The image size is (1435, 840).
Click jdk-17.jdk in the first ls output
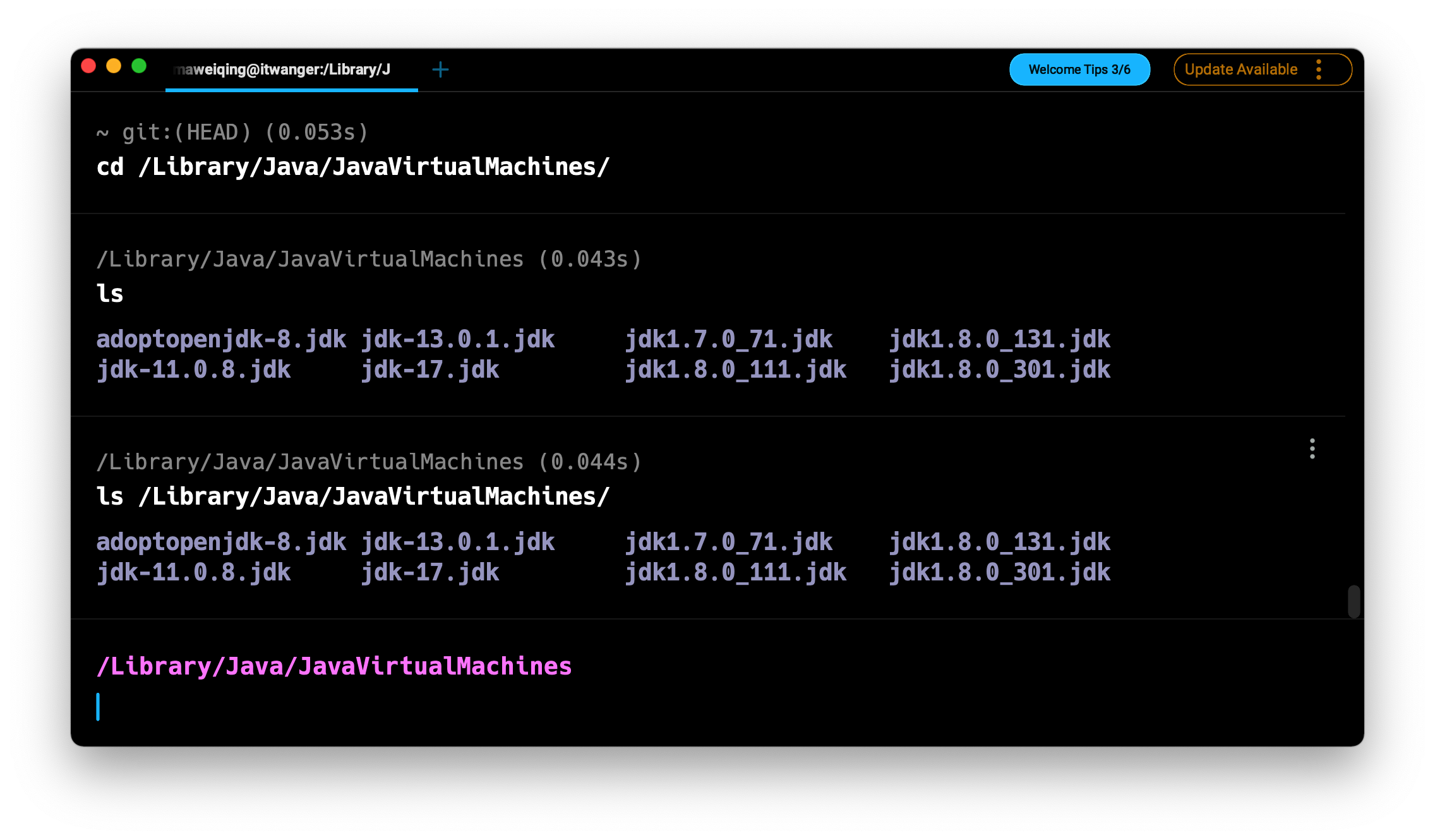coord(430,370)
